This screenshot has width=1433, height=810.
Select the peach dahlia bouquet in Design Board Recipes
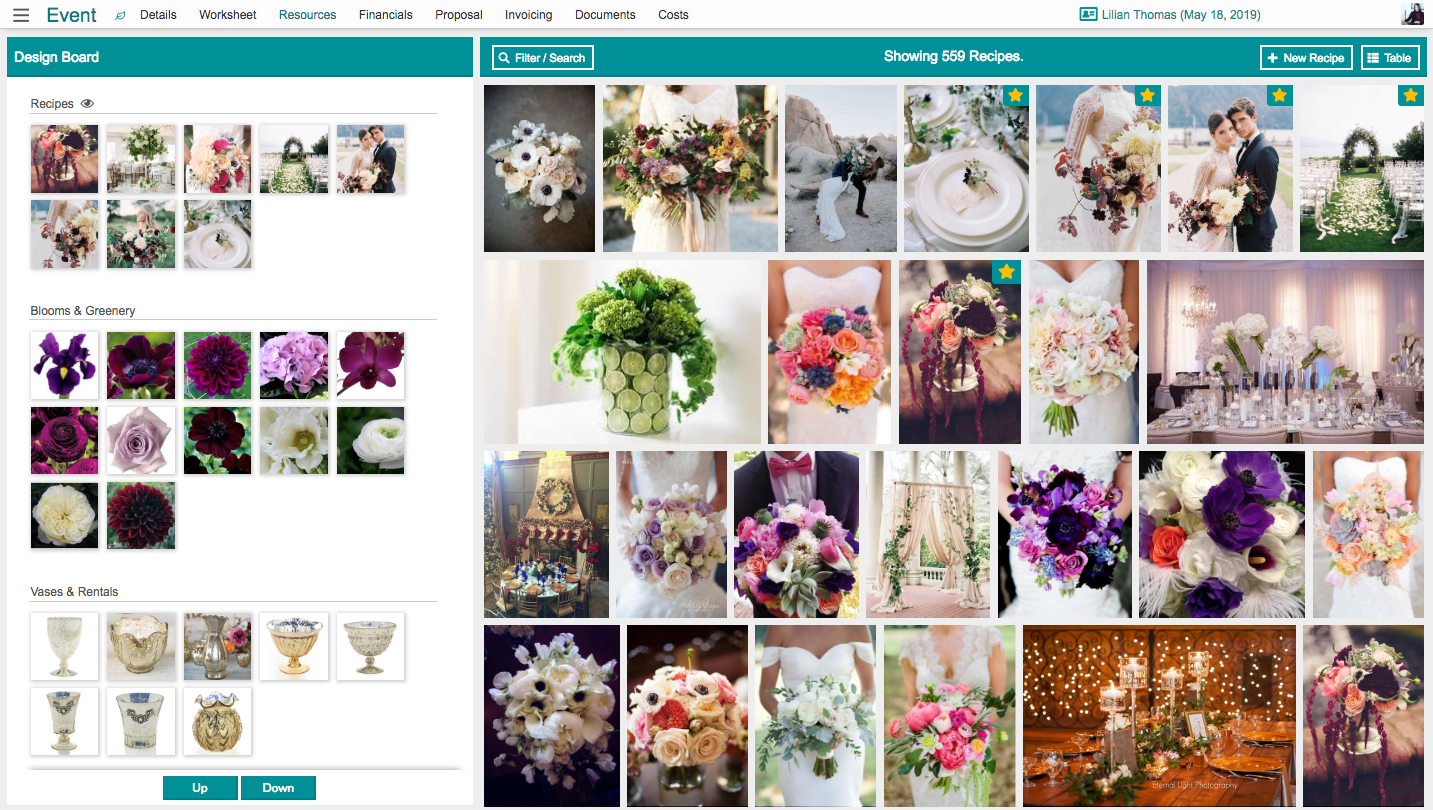pyautogui.click(x=218, y=159)
